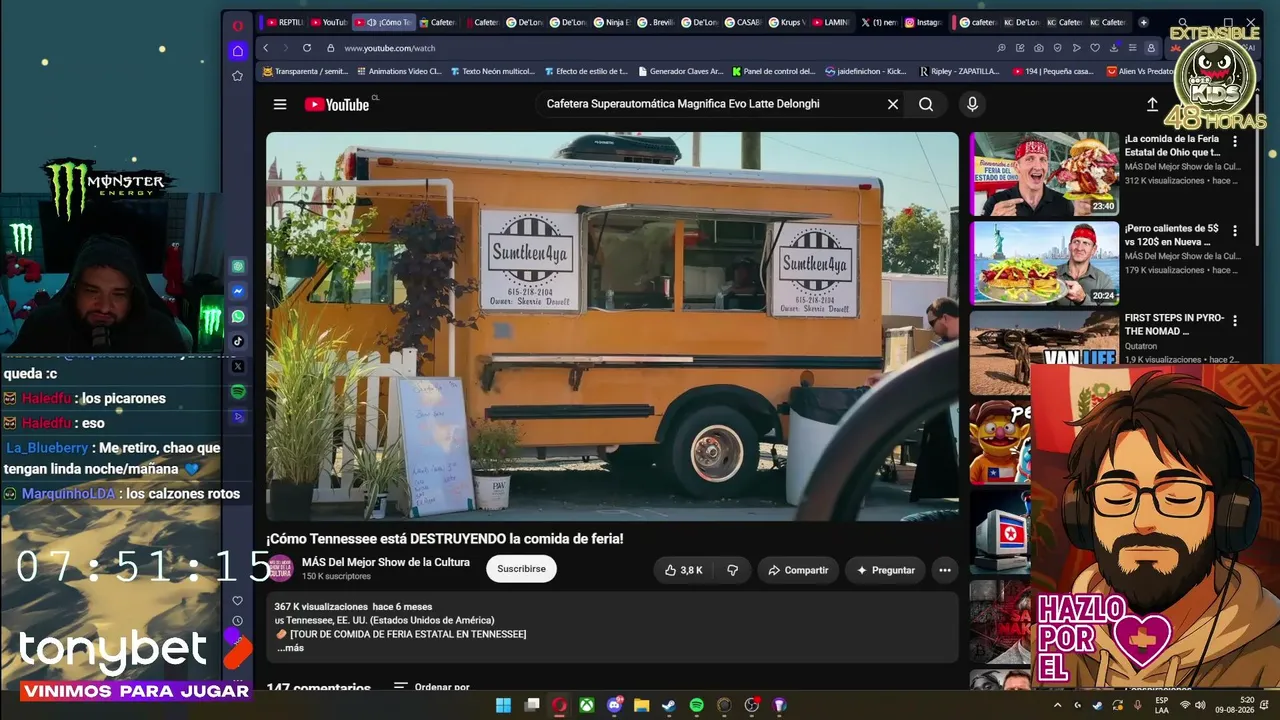
Task: Expand the video description with ...más
Action: point(290,648)
